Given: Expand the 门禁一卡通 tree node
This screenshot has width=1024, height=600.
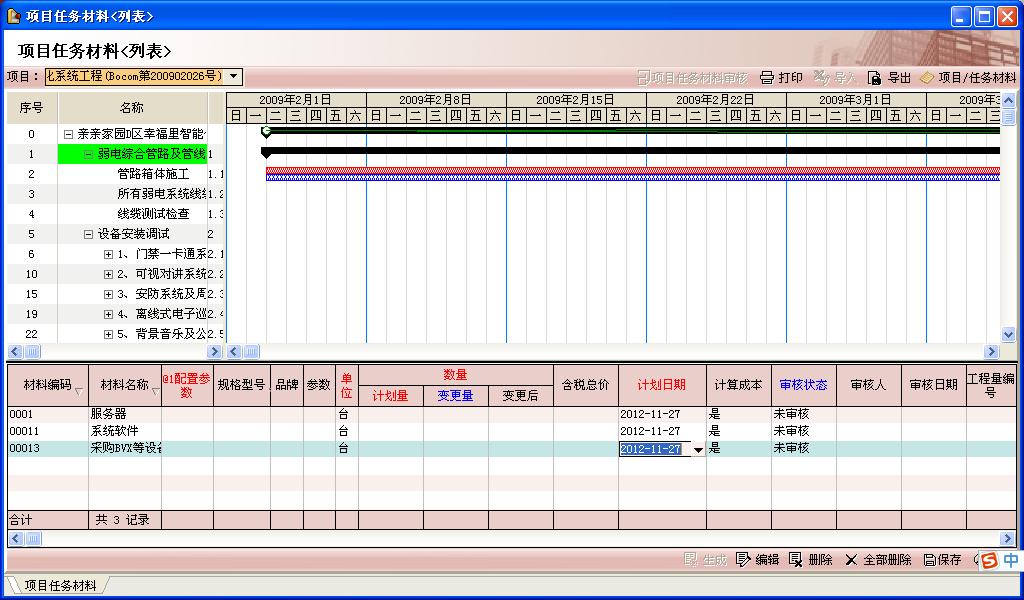Looking at the screenshot, I should (108, 254).
